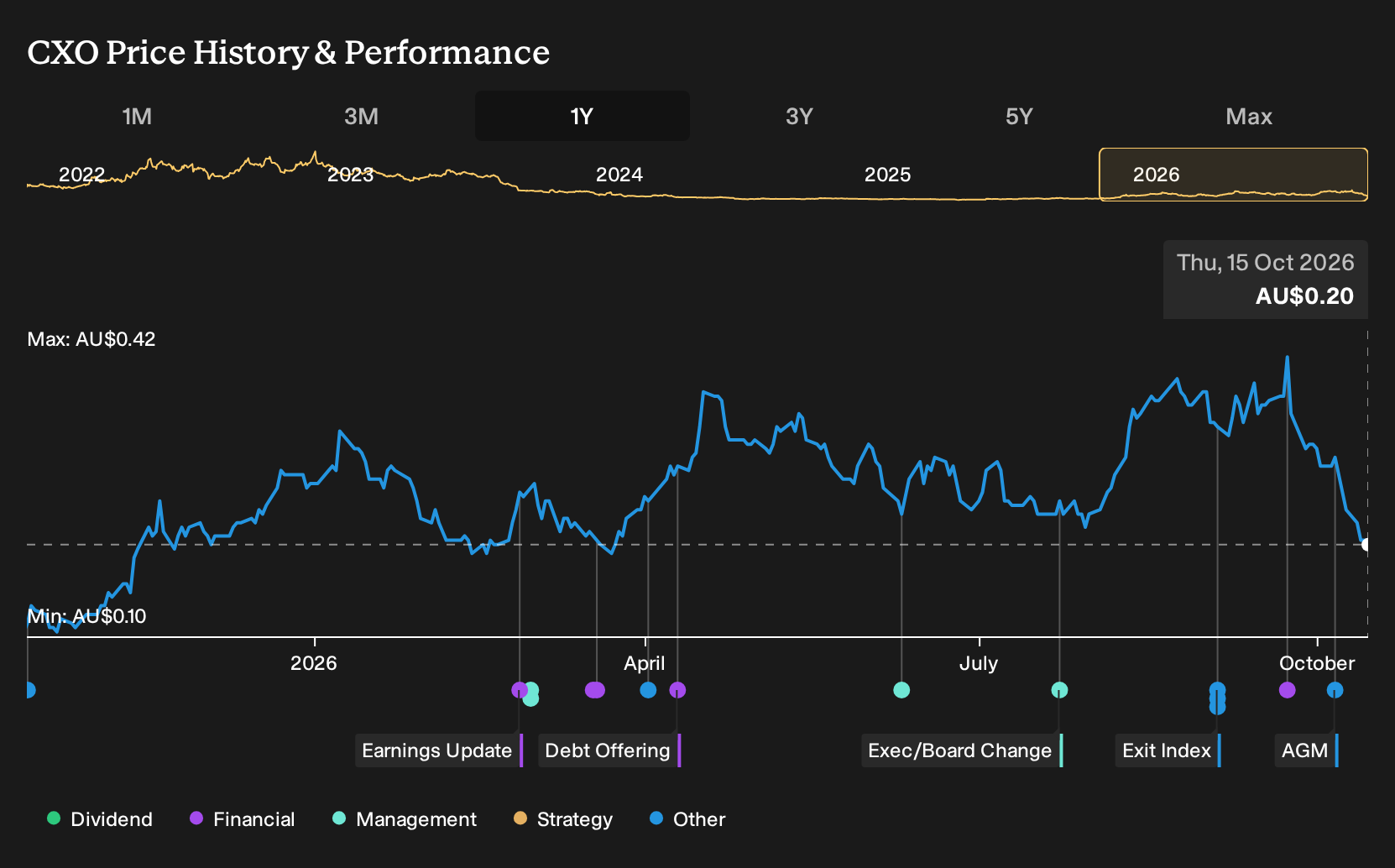Click the 2024 section of the overview timeline

[619, 175]
